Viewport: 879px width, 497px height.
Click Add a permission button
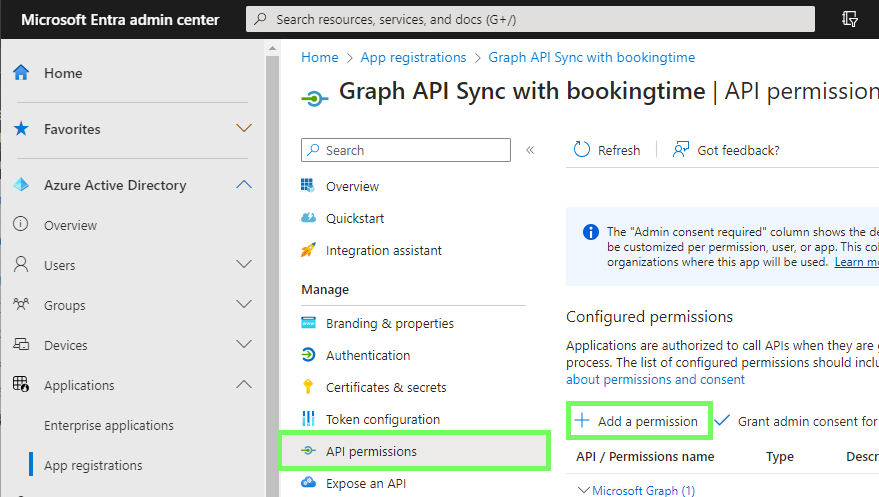639,421
